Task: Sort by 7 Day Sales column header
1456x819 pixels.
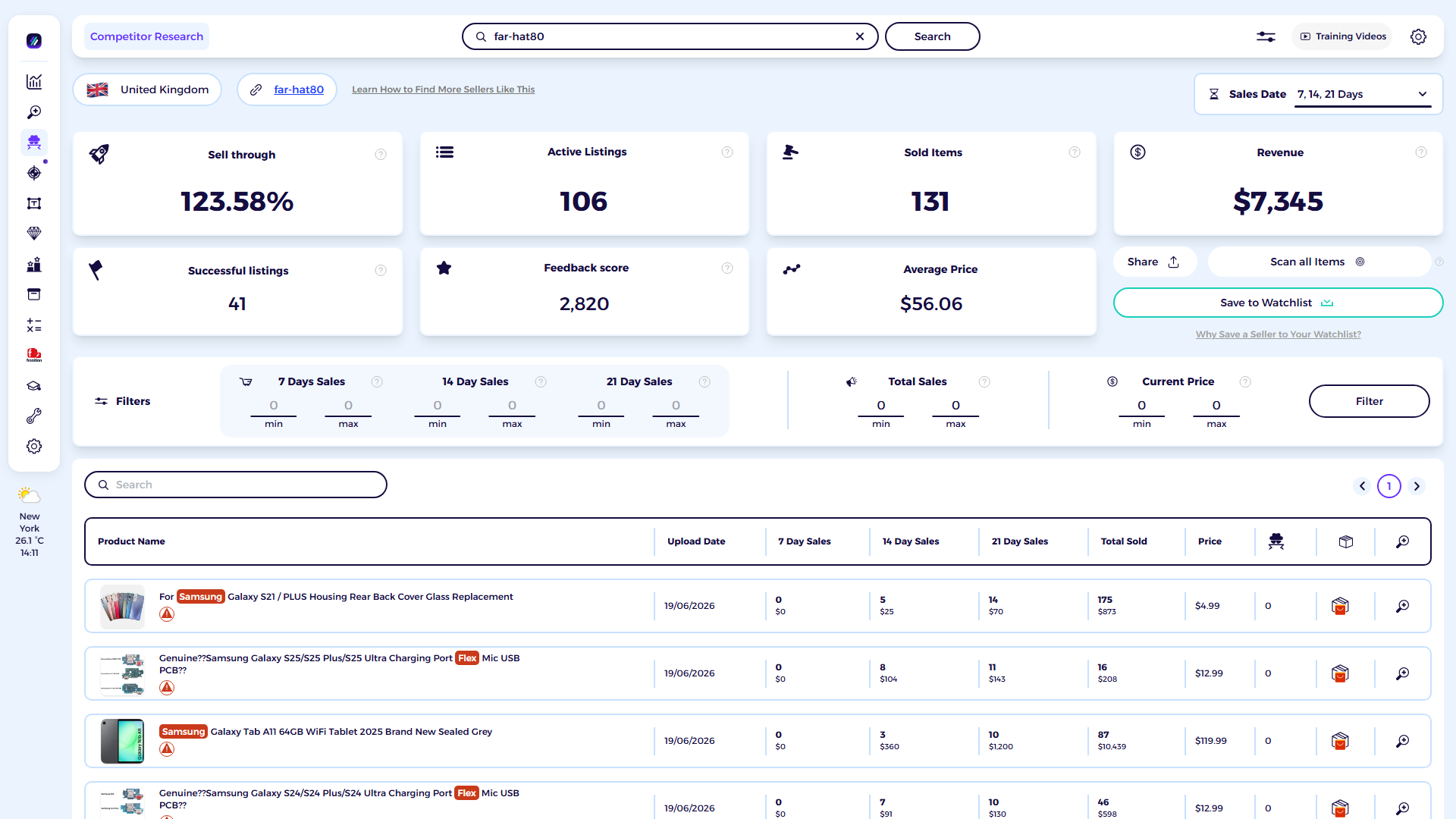Action: tap(805, 541)
